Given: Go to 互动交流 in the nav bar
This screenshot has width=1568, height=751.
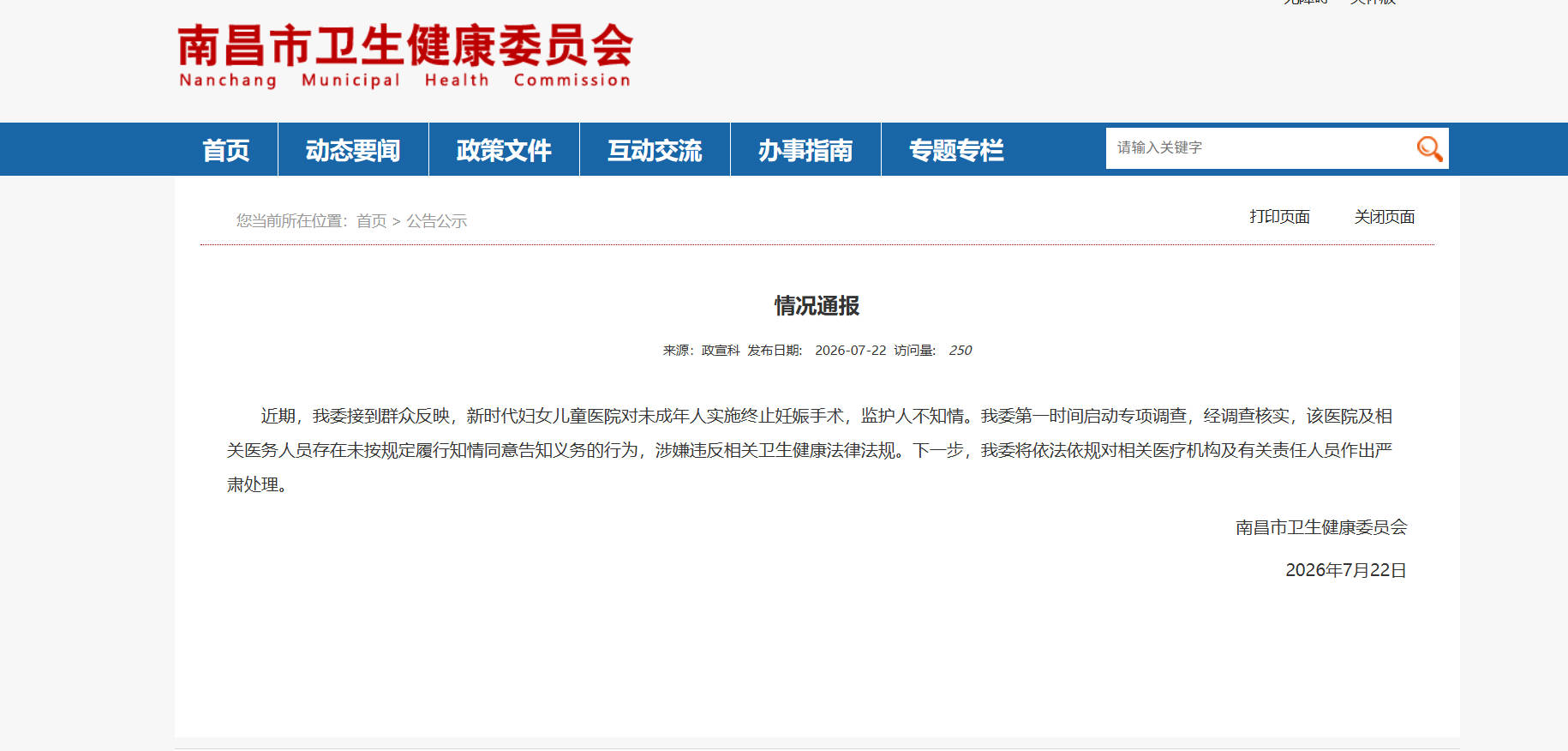Looking at the screenshot, I should 655,150.
